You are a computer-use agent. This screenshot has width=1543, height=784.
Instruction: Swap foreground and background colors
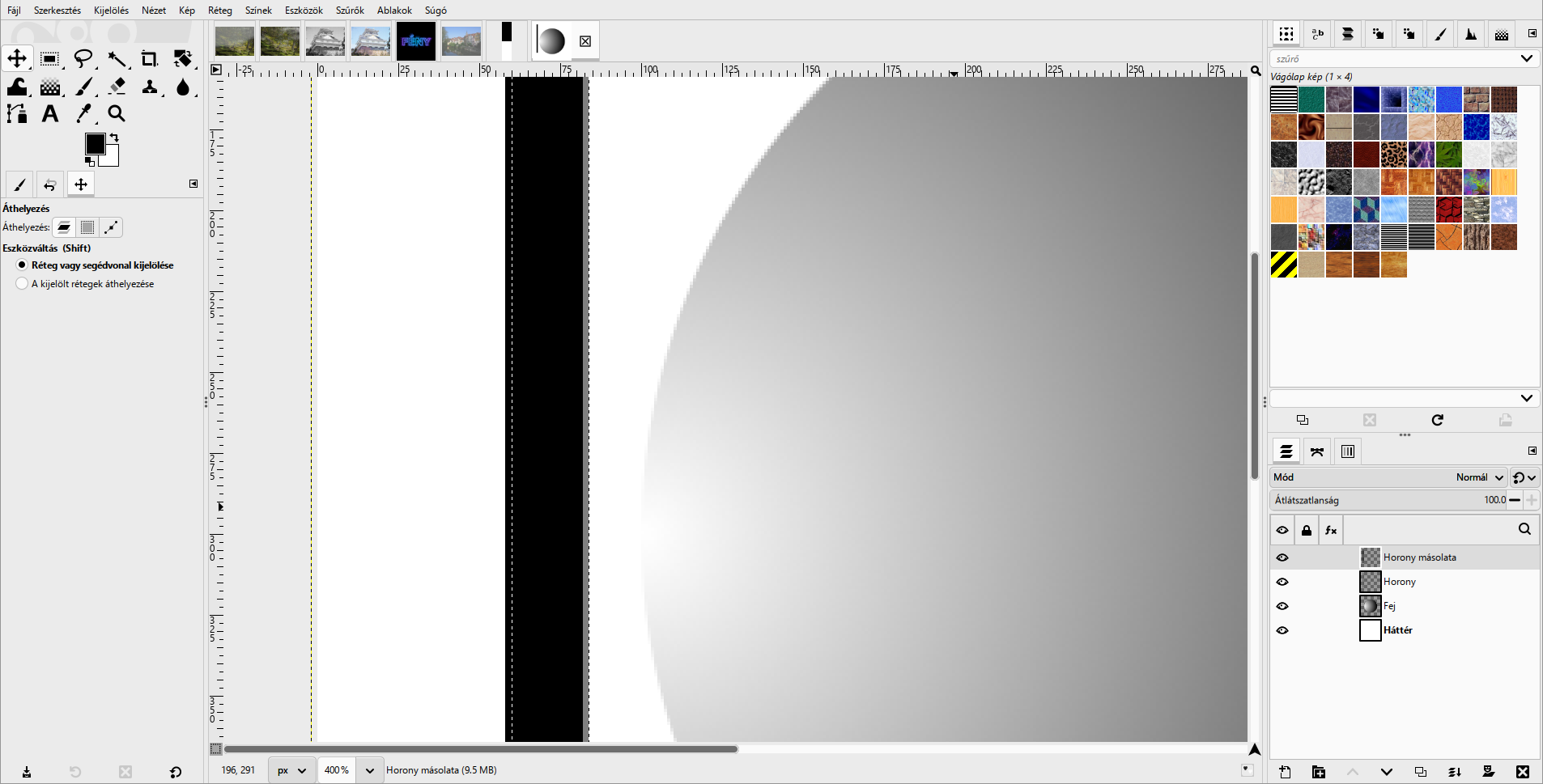[x=114, y=138]
